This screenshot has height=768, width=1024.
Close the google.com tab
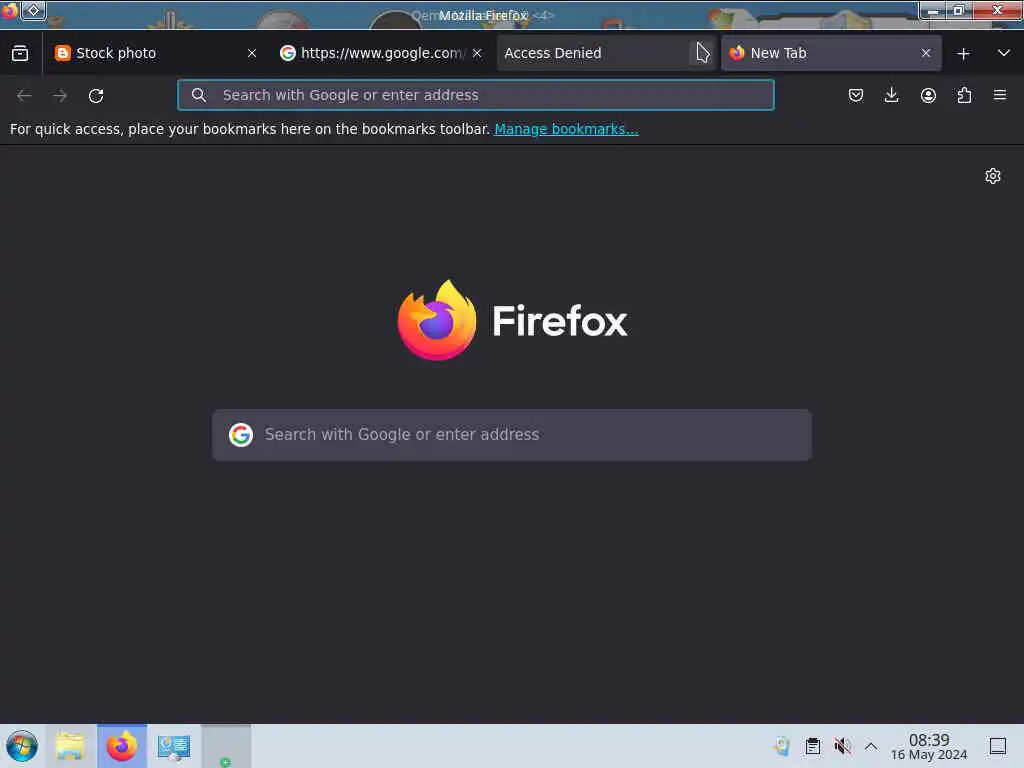477,54
